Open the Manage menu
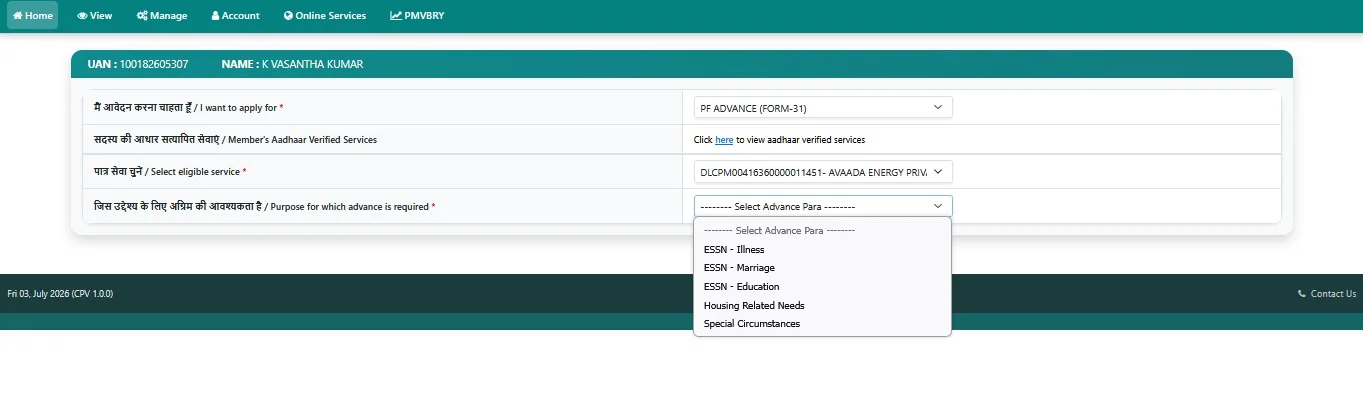Screen dimensions: 1363x401 162,15
